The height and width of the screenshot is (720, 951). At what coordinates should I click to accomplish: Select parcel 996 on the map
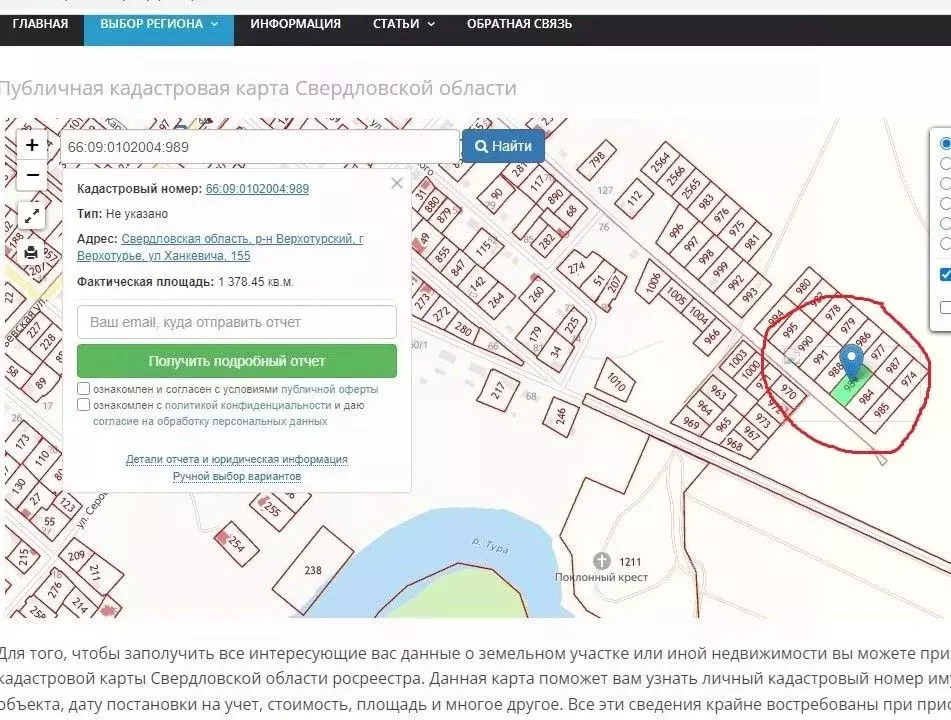coord(676,230)
